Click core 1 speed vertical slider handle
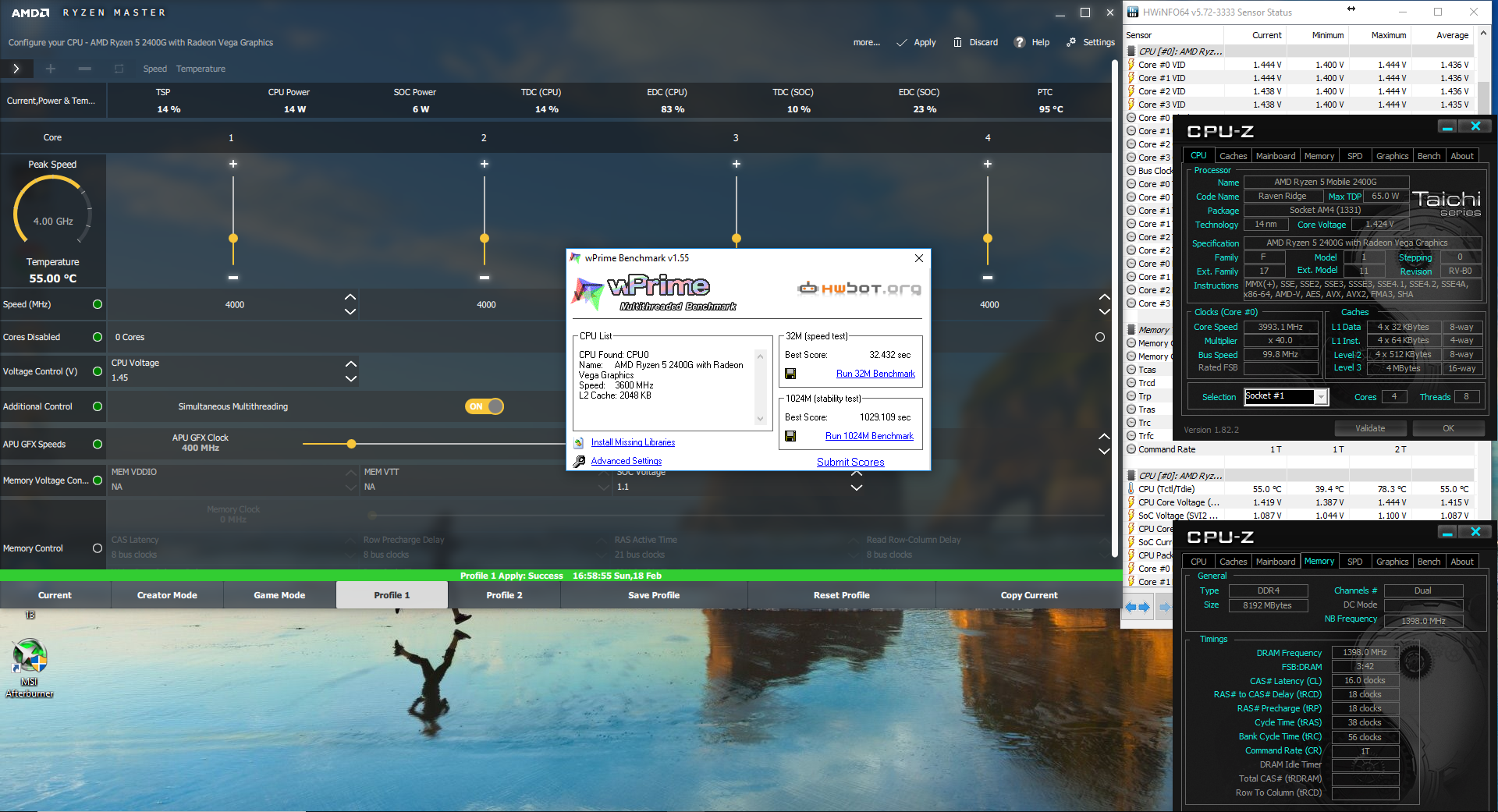The width and height of the screenshot is (1498, 812). click(233, 238)
